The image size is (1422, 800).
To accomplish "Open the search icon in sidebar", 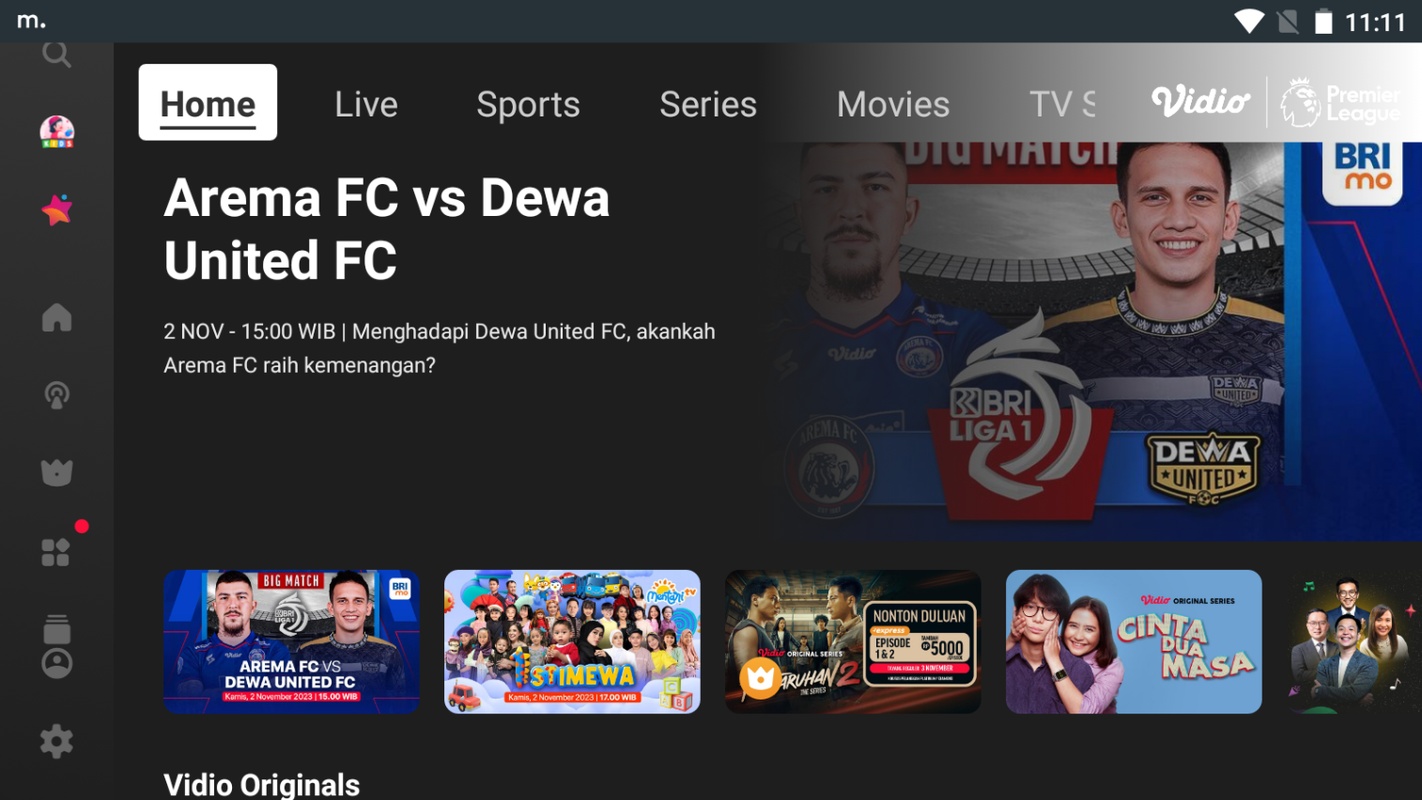I will [x=57, y=53].
